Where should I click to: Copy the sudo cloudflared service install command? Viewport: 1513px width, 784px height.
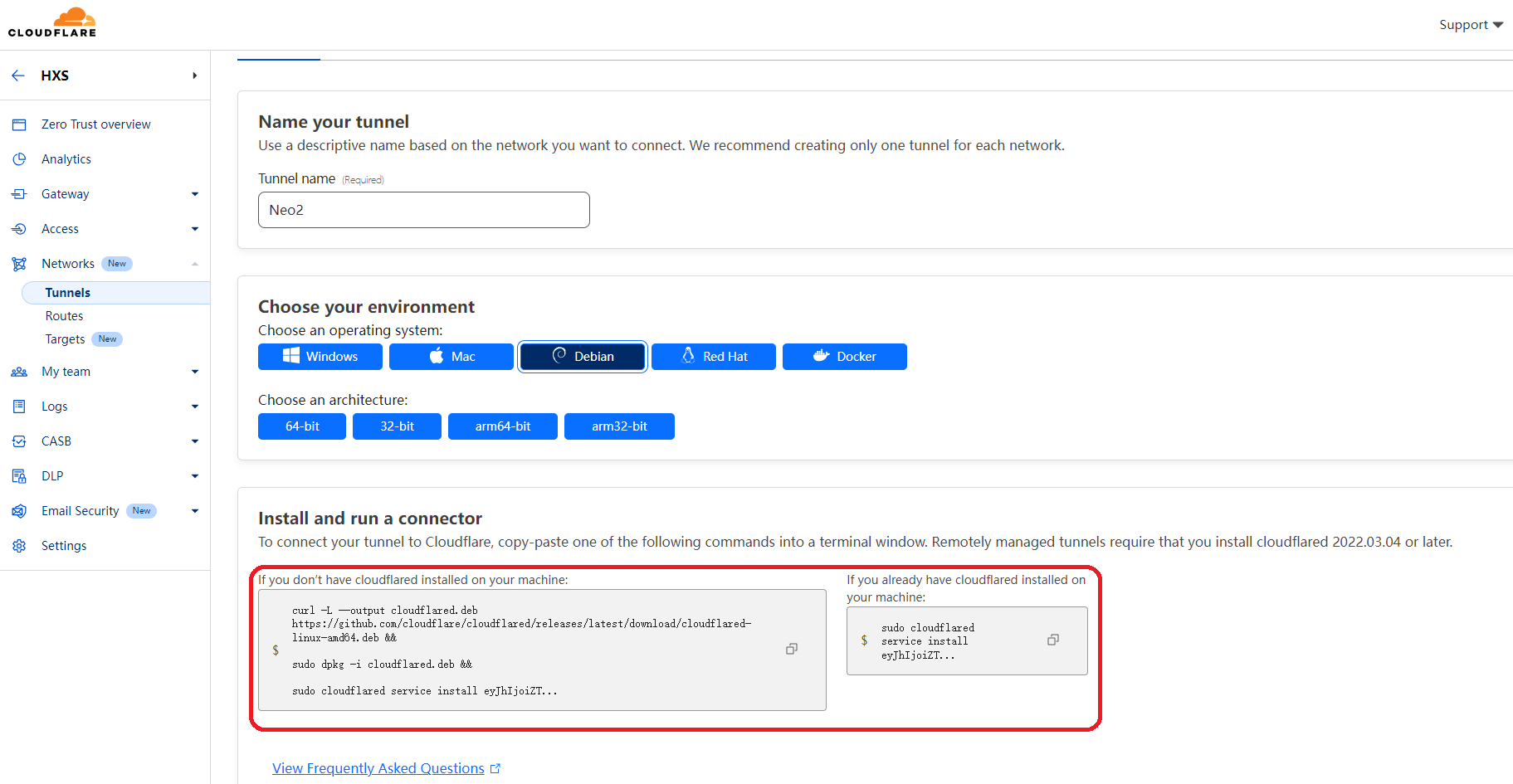(x=1053, y=640)
